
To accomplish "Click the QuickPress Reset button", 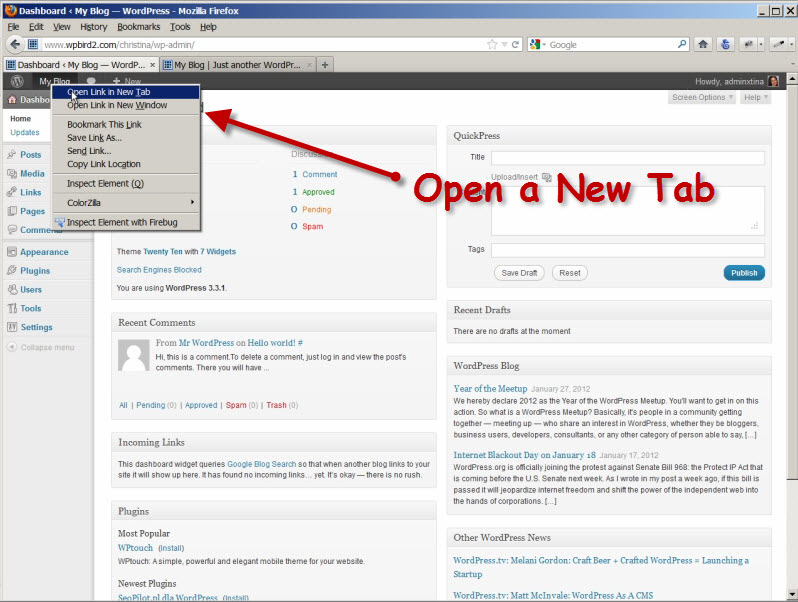I will [x=569, y=273].
